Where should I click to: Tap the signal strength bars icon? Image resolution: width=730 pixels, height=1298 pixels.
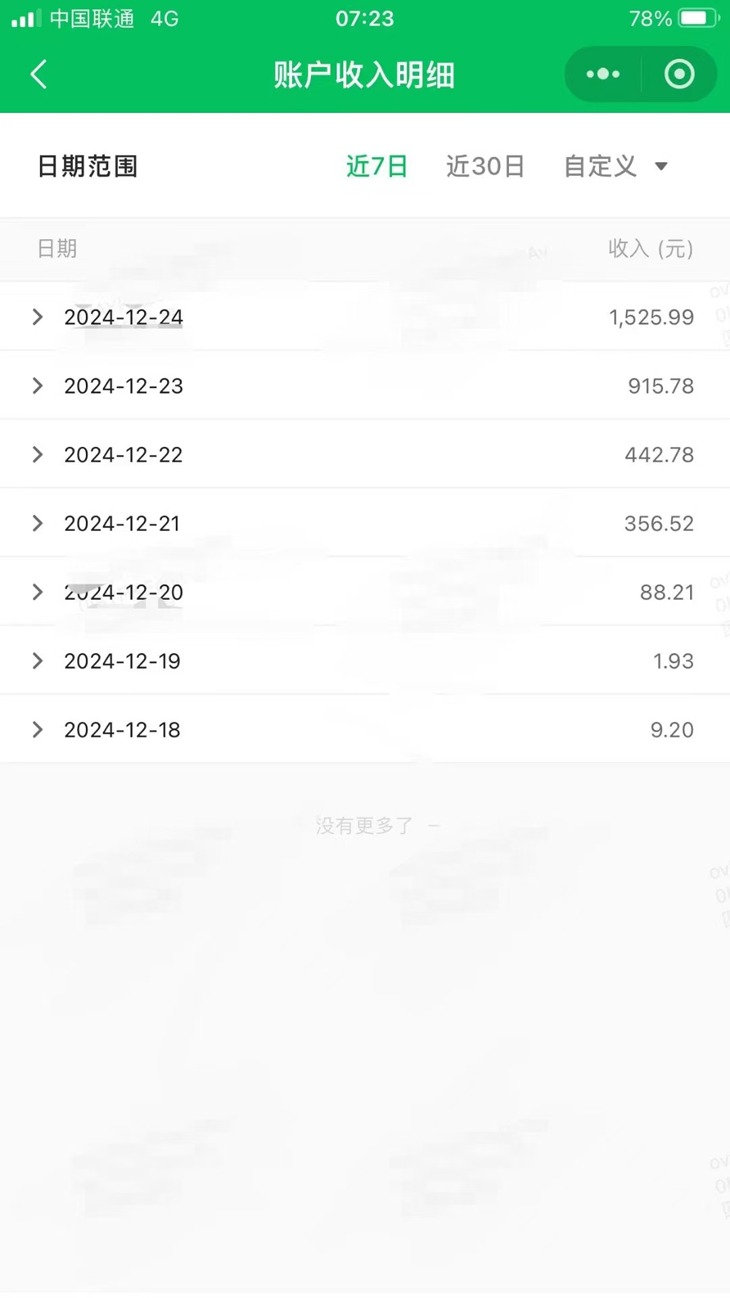(x=26, y=18)
